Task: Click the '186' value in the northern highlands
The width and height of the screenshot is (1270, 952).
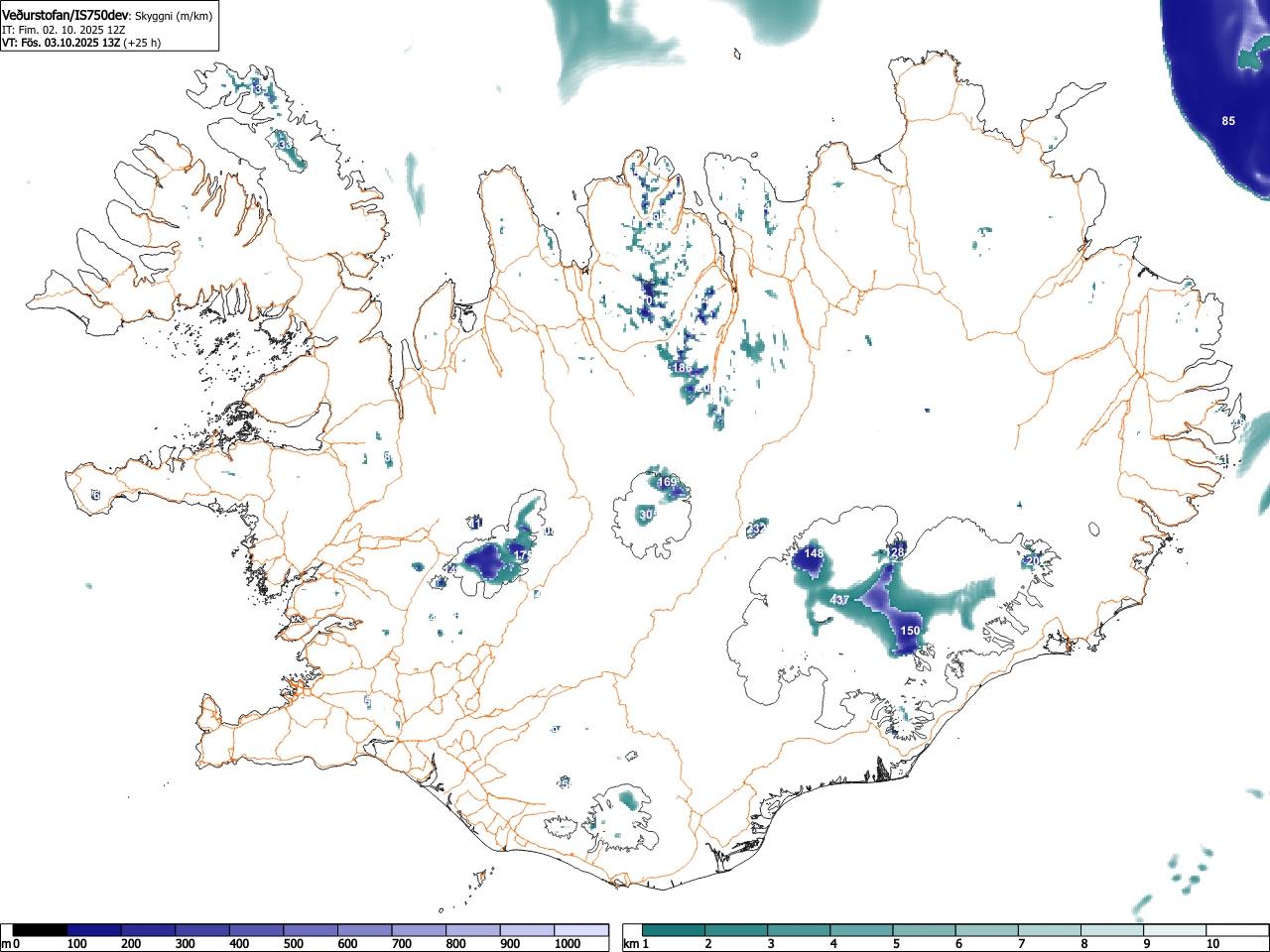Action: pyautogui.click(x=683, y=368)
